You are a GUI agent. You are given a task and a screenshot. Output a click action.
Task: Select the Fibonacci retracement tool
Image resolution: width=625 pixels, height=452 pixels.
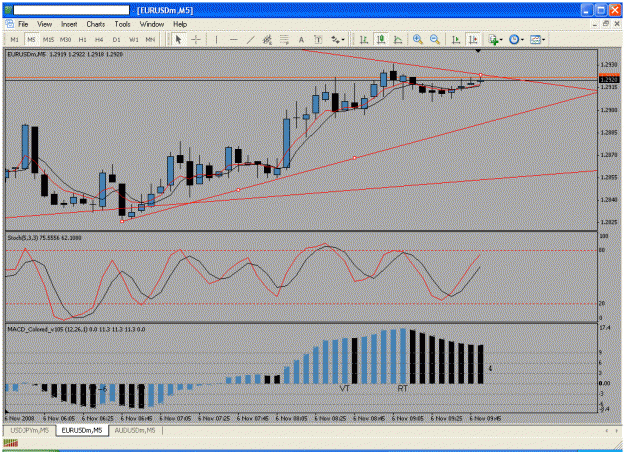click(x=284, y=39)
